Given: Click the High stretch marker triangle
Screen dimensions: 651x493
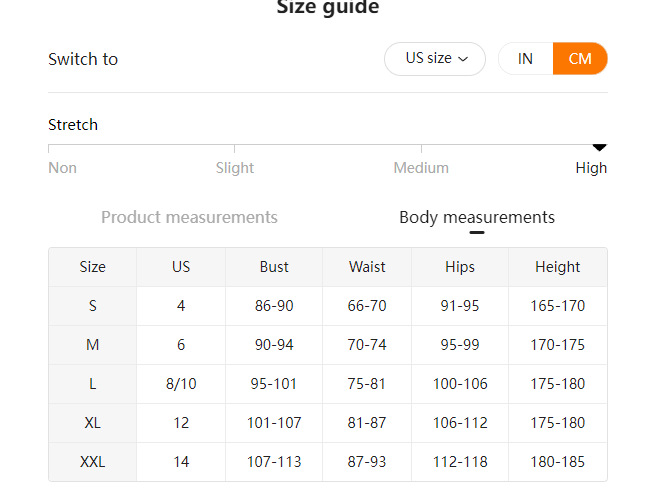Looking at the screenshot, I should click(x=600, y=147).
